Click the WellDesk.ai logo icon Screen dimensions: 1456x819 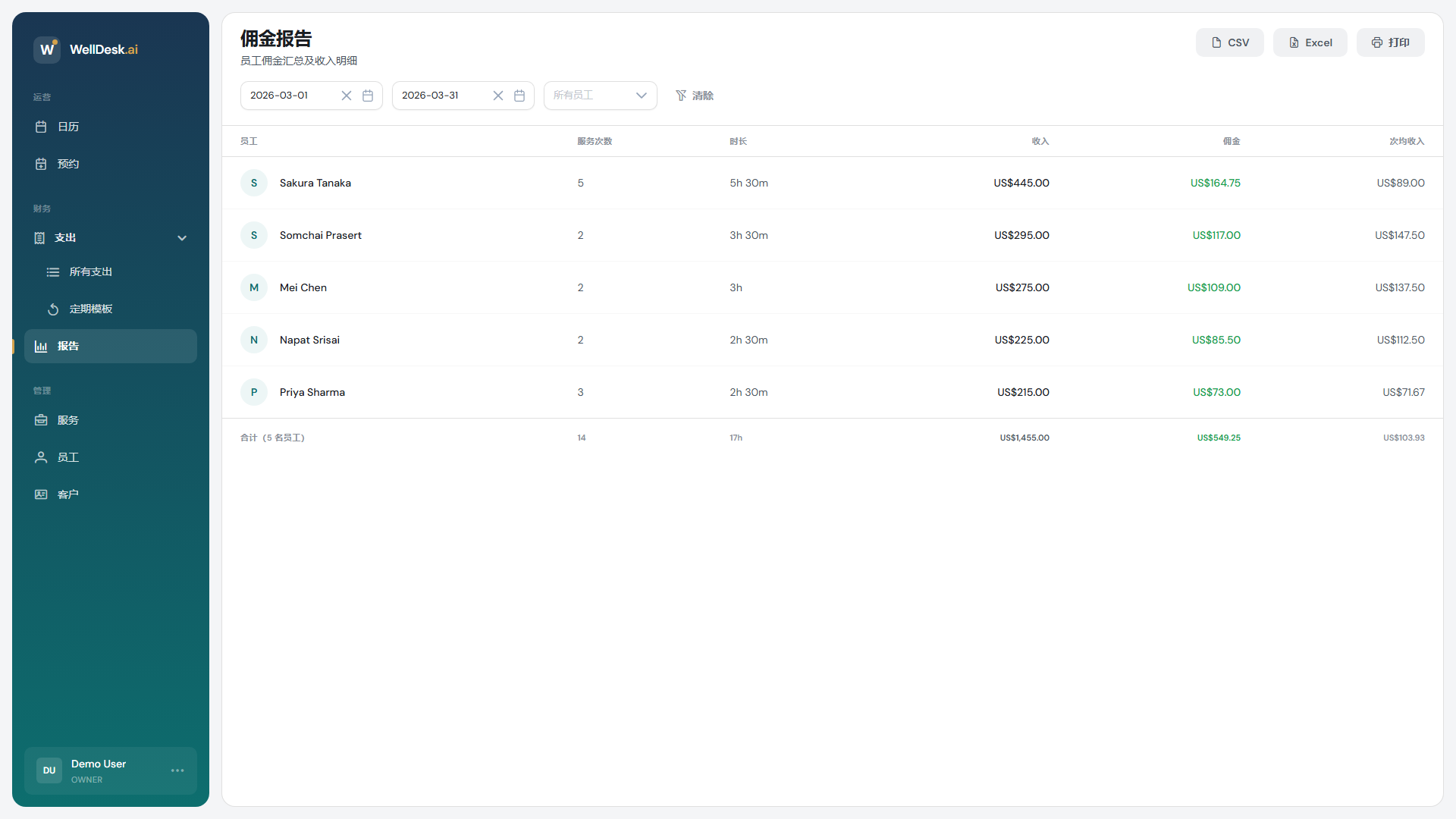tap(47, 49)
